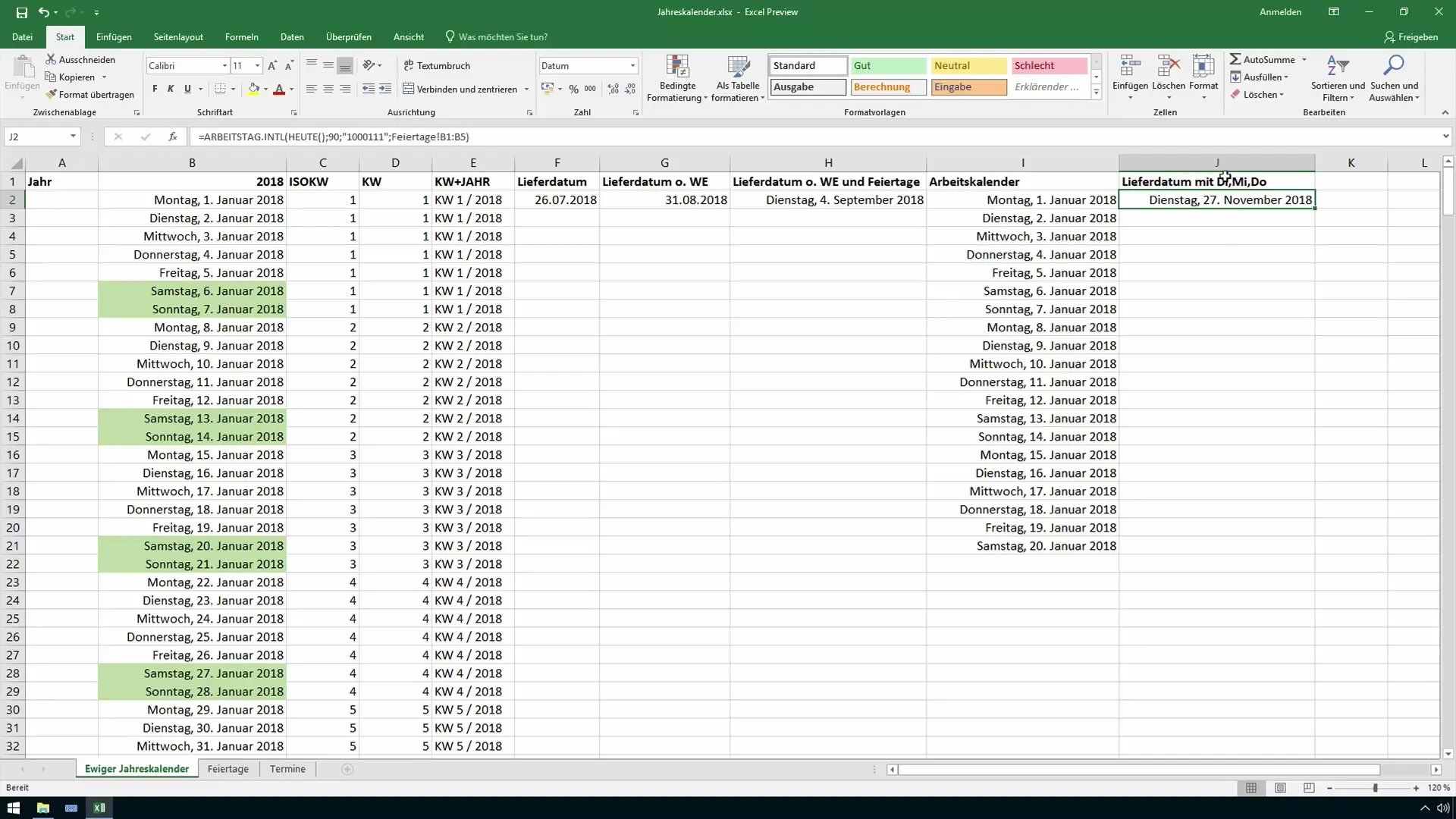
Task: Open Suchen und Auswählen menu
Action: (1394, 78)
